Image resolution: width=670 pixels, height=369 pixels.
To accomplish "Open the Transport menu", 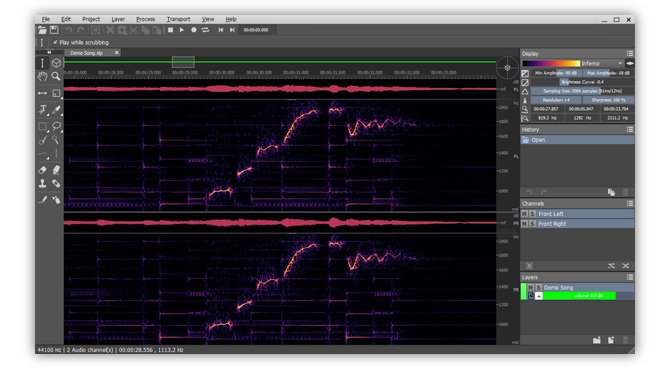I will pyautogui.click(x=178, y=19).
